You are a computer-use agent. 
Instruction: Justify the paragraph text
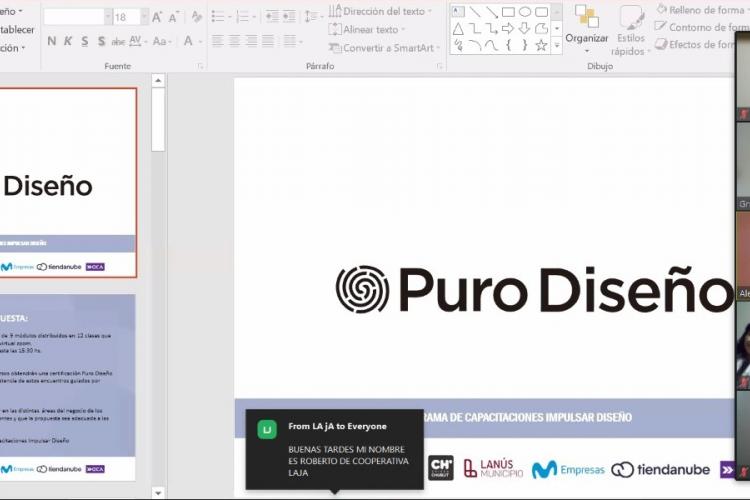coord(268,42)
